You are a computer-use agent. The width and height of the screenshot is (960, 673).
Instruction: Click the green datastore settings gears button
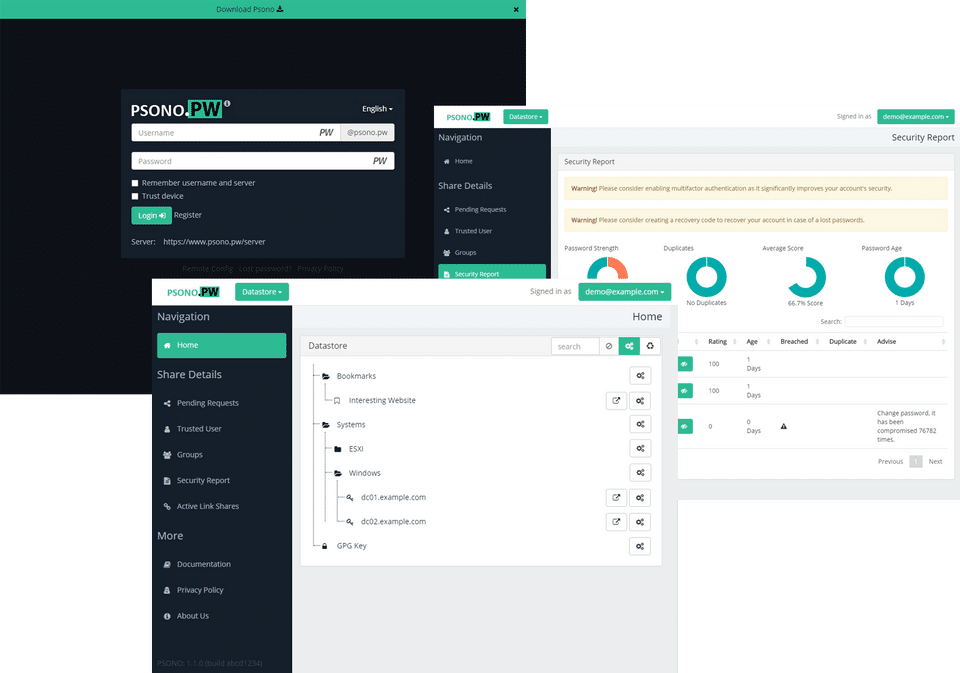[x=629, y=347]
